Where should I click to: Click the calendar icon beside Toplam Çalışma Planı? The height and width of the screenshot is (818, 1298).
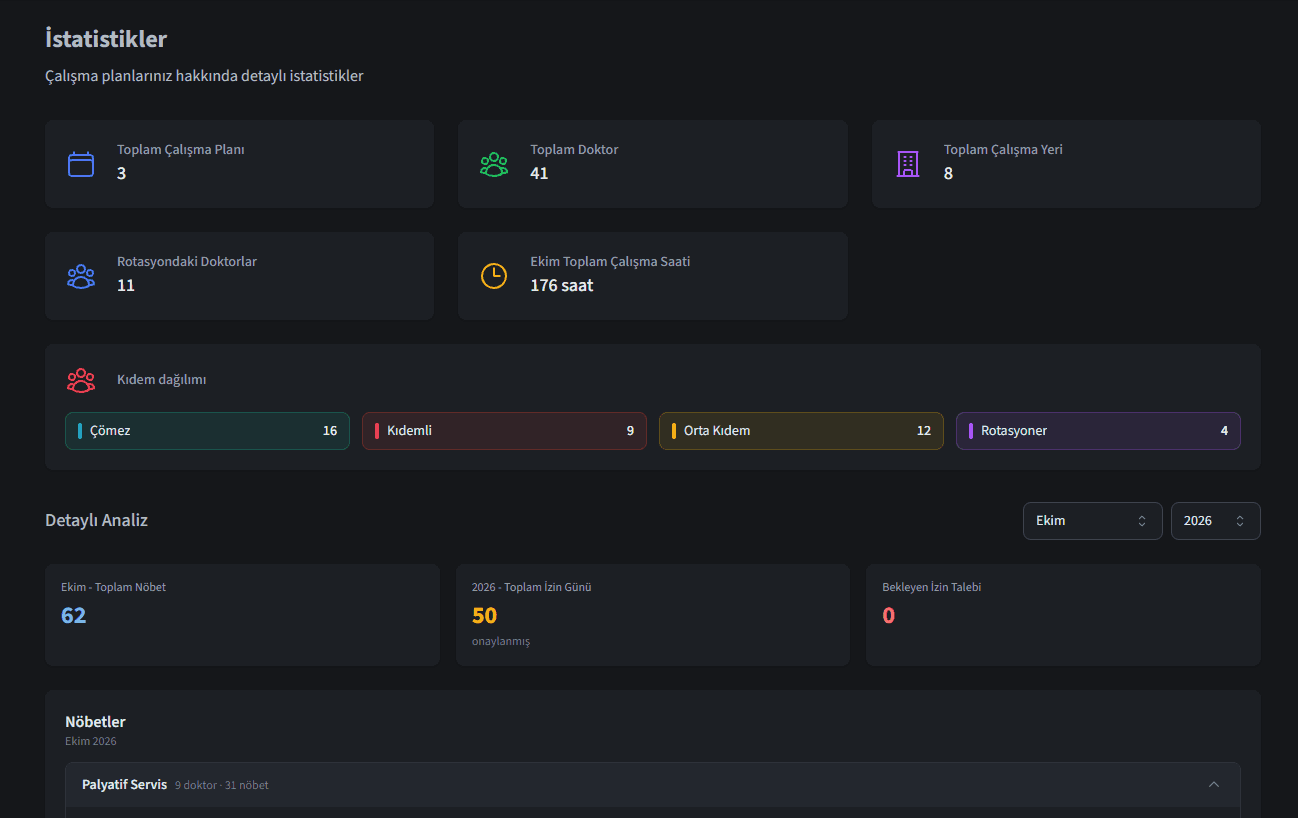81,164
